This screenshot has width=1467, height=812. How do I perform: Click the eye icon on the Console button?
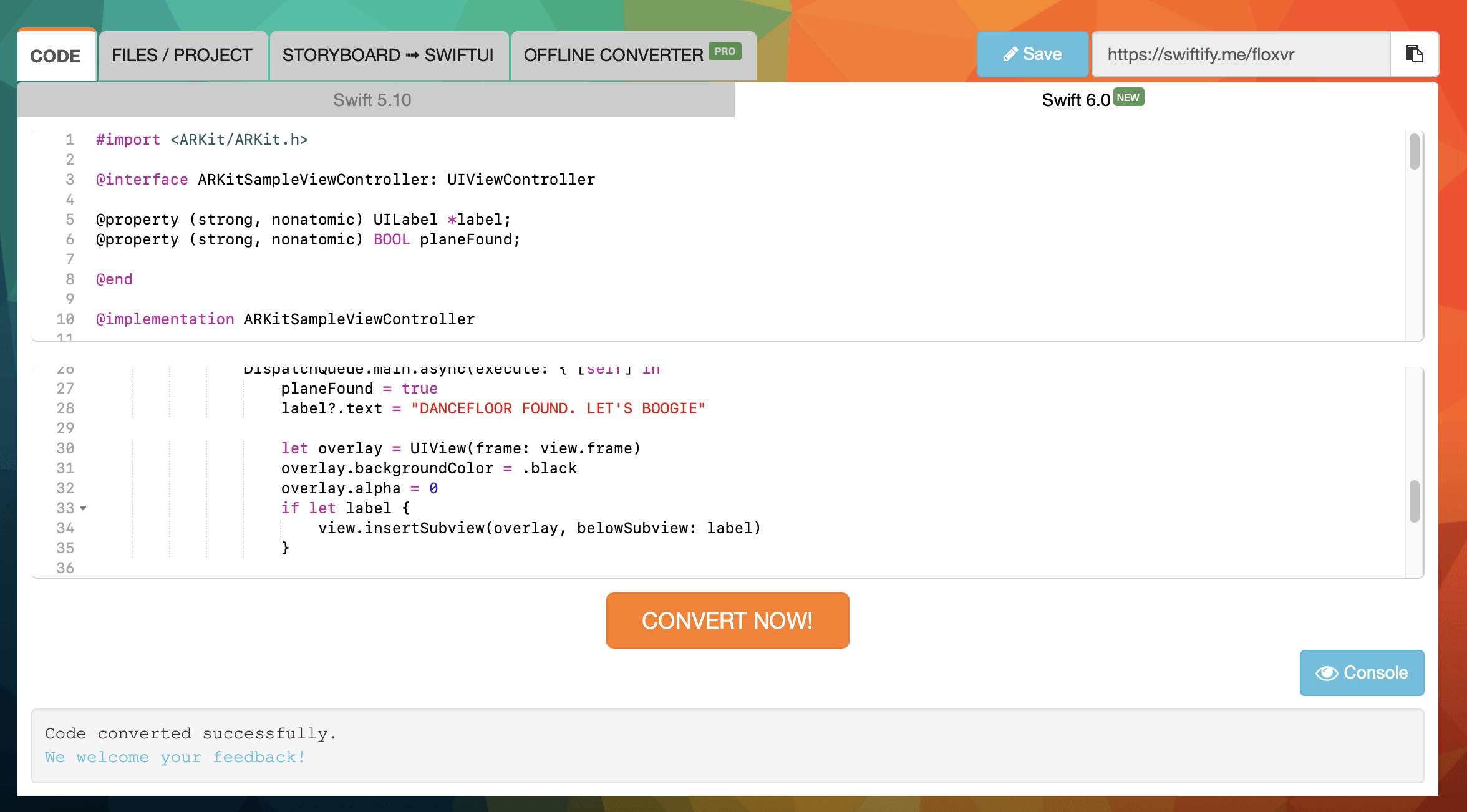(1327, 673)
